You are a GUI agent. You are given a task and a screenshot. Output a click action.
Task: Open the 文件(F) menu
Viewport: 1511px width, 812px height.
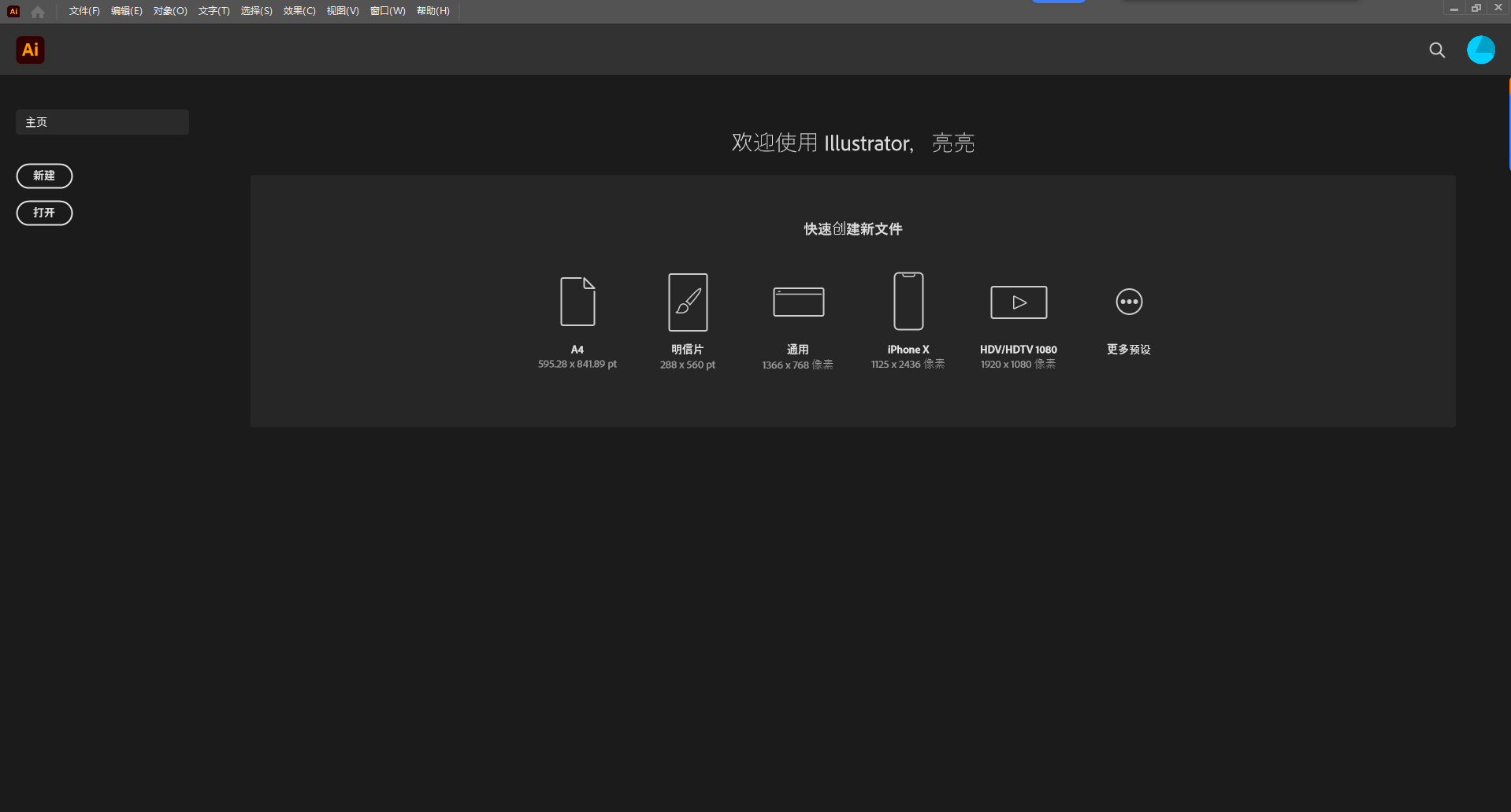84,11
